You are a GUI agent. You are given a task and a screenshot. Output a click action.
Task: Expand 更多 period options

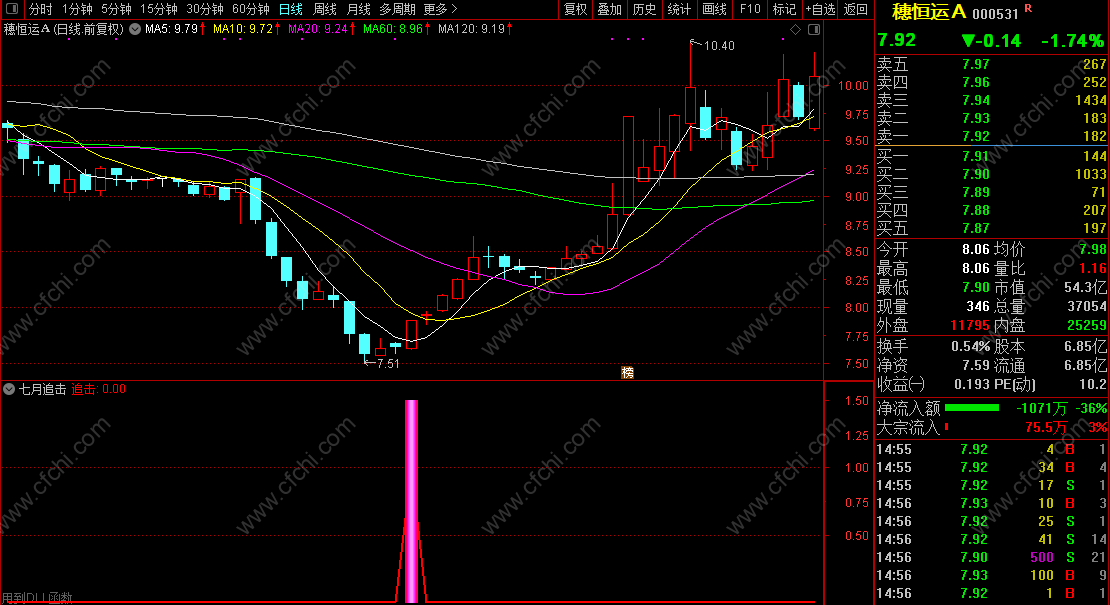coord(440,9)
